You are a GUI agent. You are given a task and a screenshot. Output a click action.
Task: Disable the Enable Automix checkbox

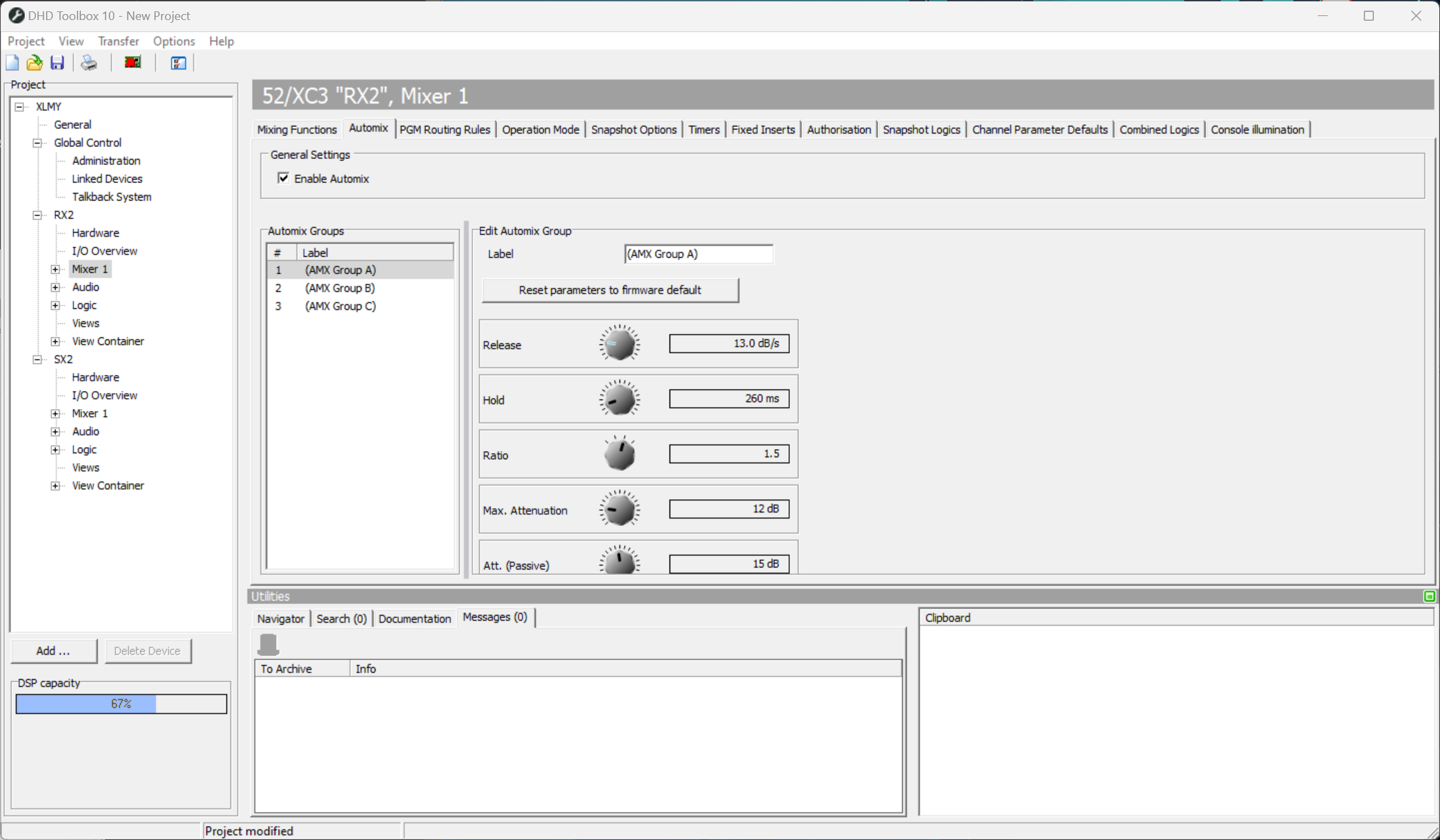(283, 178)
